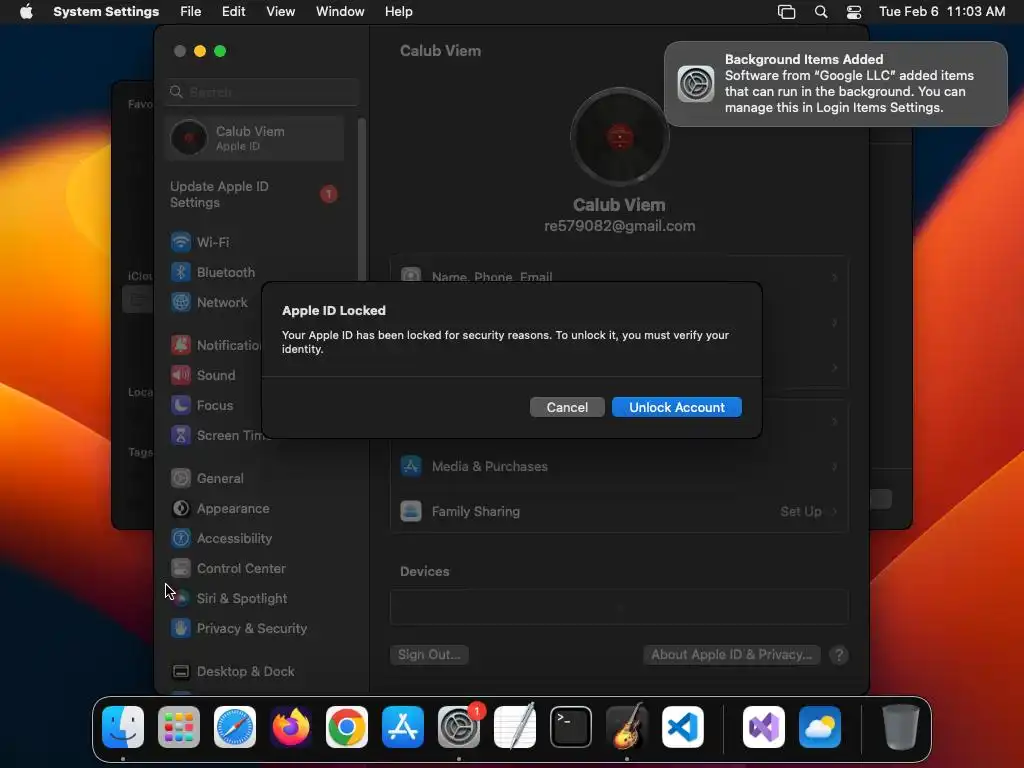Open Update Apple ID Settings item
This screenshot has width=1024, height=768.
pos(255,195)
